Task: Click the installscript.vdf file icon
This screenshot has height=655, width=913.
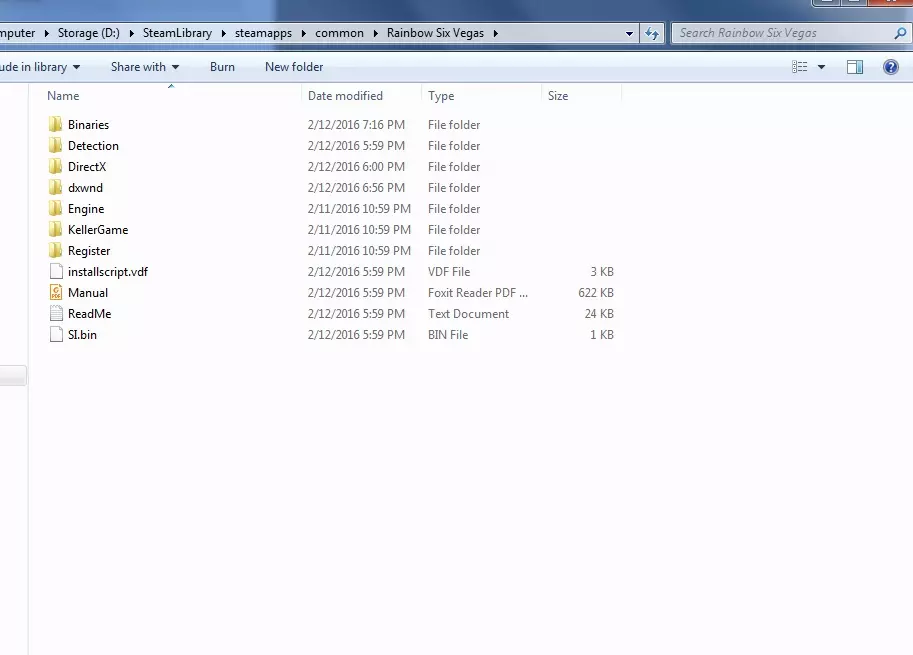Action: [x=56, y=271]
